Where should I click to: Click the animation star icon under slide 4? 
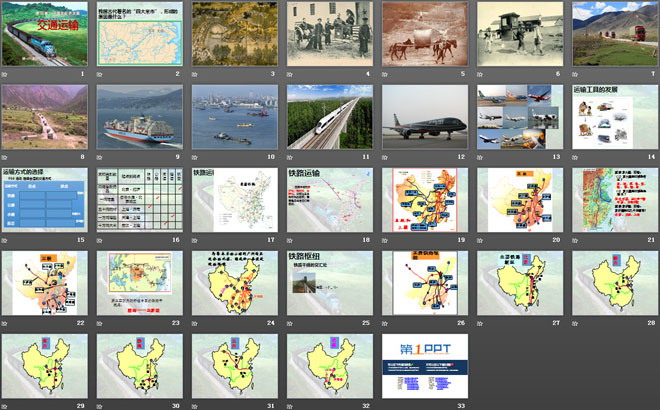tap(290, 75)
